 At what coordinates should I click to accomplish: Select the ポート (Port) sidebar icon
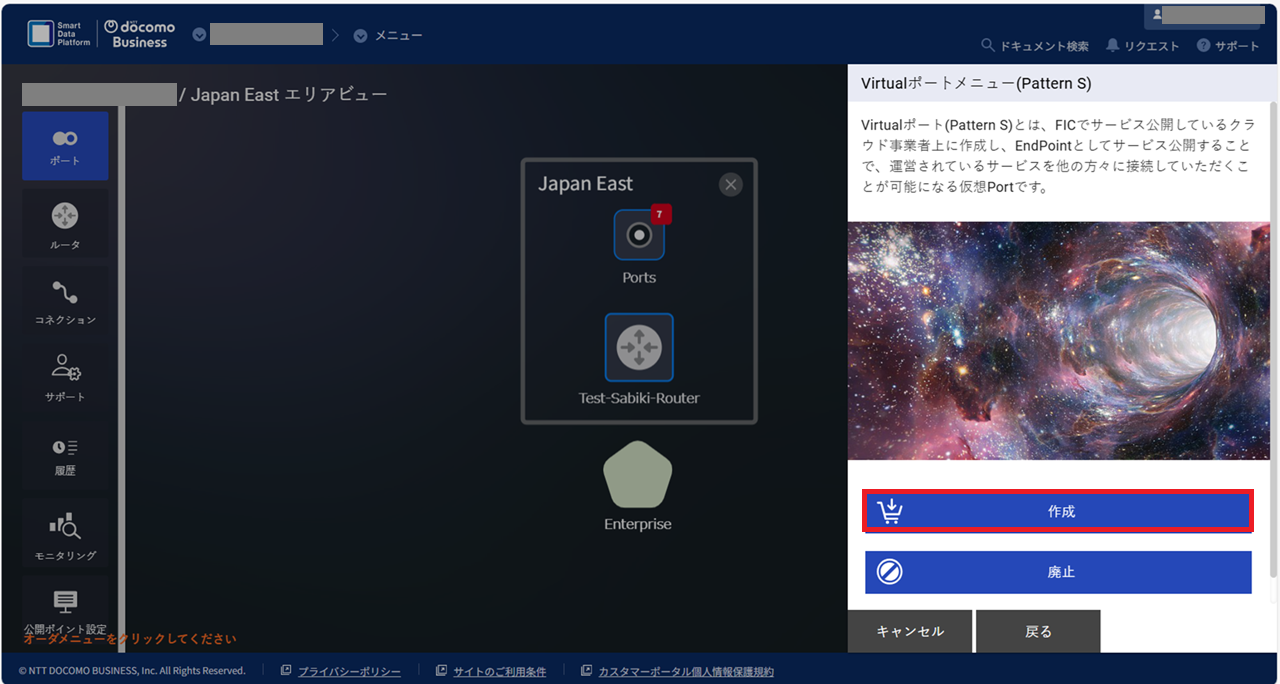click(65, 145)
